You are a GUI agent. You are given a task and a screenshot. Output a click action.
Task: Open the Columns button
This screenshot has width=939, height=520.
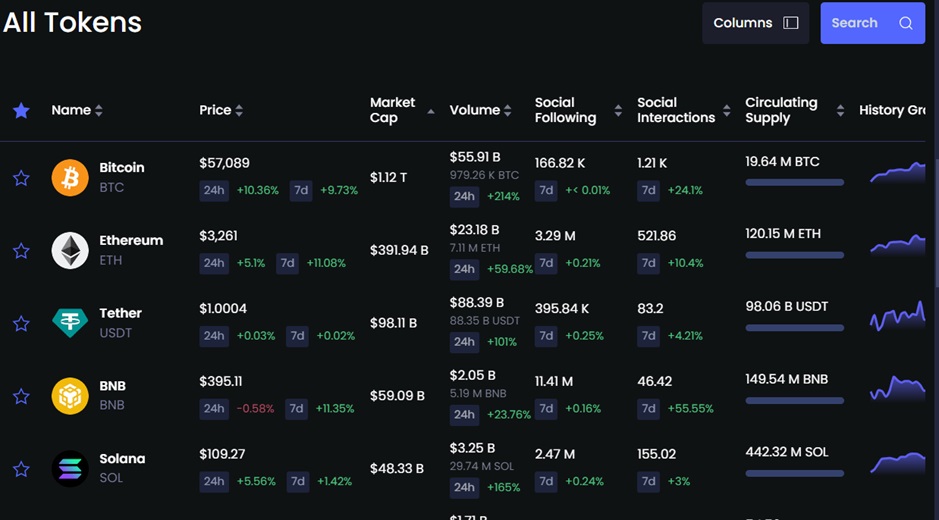pos(755,23)
